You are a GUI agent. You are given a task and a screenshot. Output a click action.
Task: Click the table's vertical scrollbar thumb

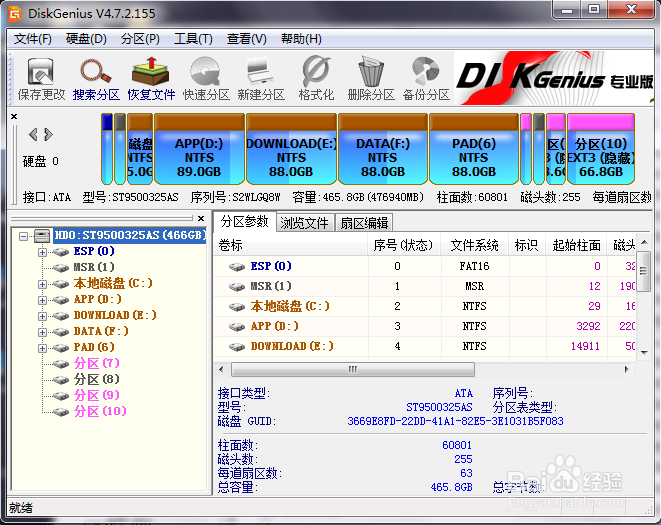coord(644,271)
